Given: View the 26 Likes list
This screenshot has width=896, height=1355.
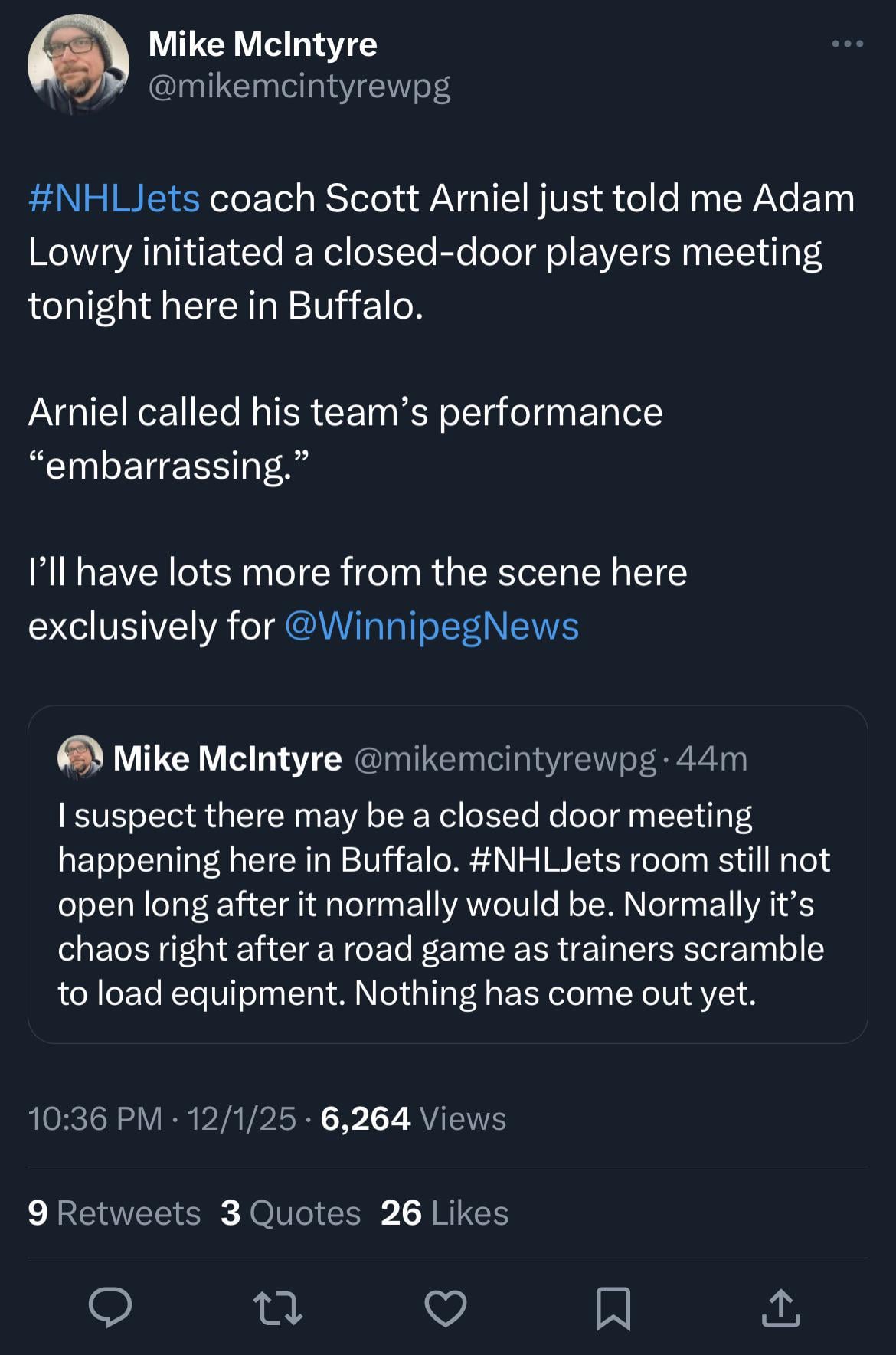Looking at the screenshot, I should tap(444, 1213).
